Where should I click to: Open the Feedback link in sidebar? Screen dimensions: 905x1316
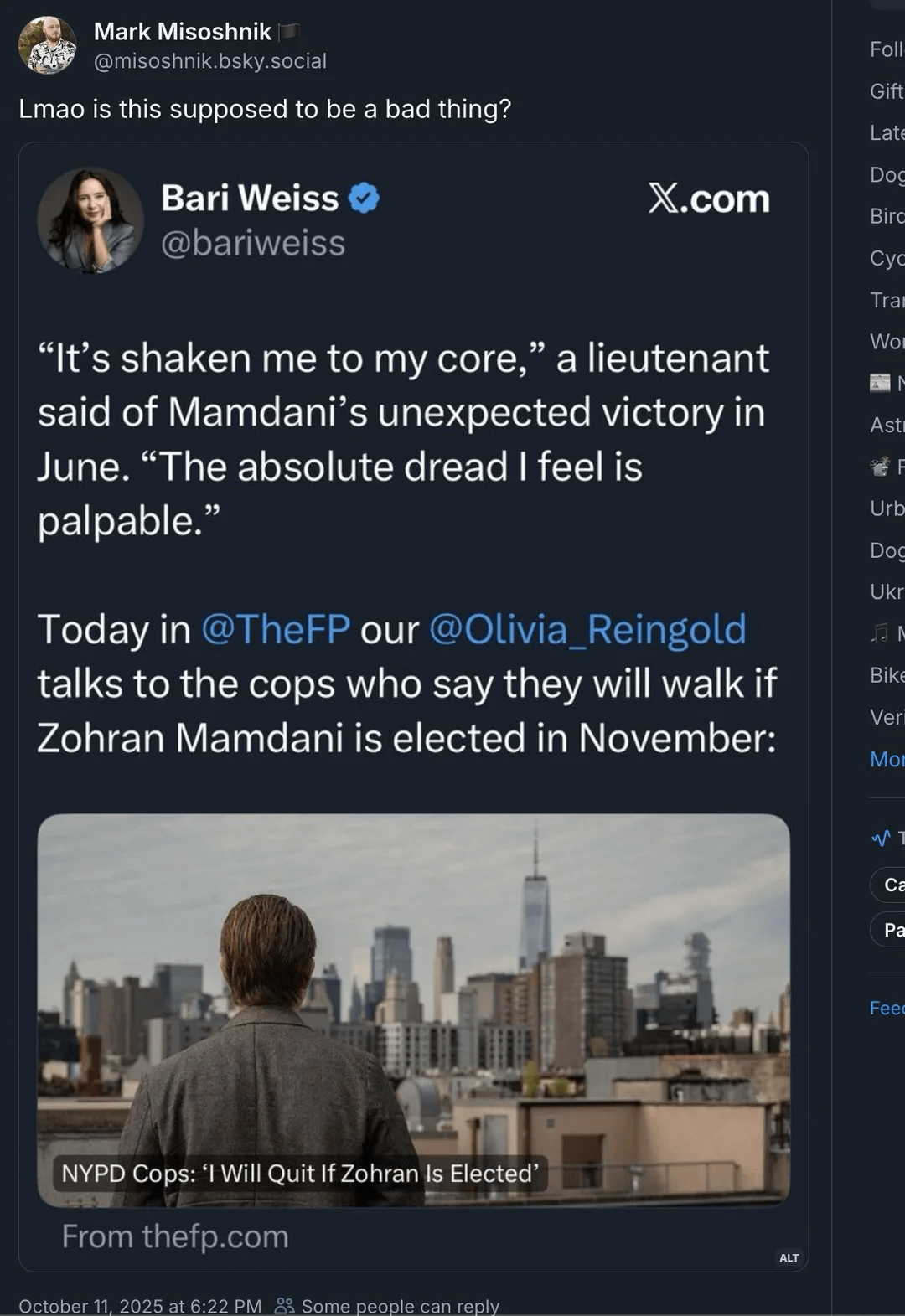(x=887, y=1008)
